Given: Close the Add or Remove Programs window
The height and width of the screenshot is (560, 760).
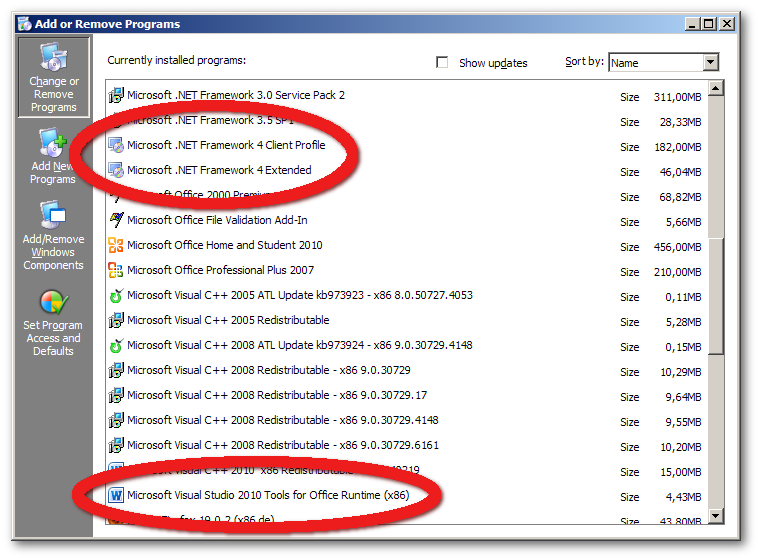Looking at the screenshot, I should [x=727, y=24].
